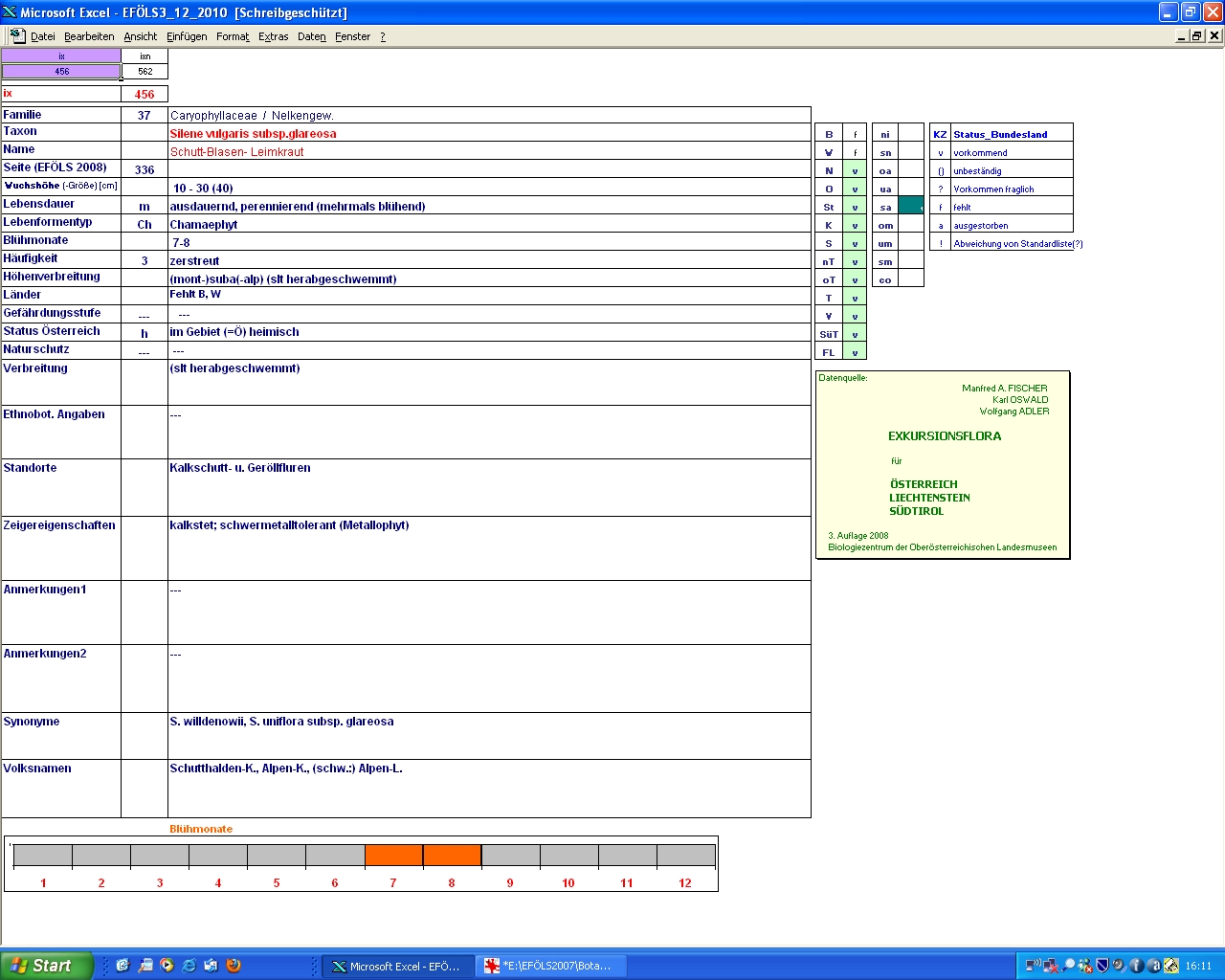Screen dimensions: 1225x980
Task: Switch to Microsoft Excel taskbar button
Action: coord(397,967)
